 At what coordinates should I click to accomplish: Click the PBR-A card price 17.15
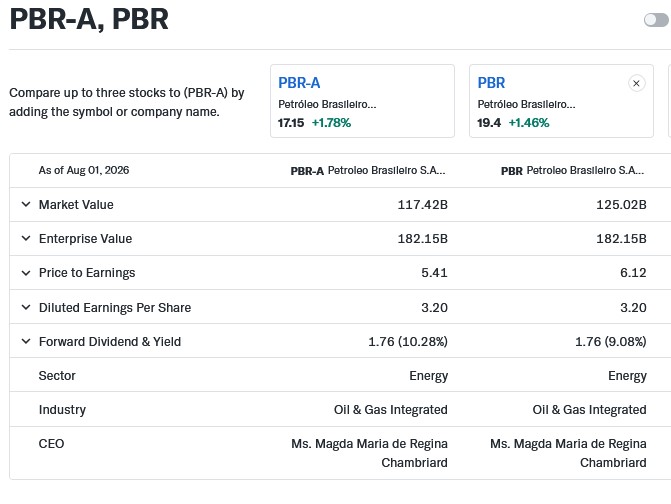pyautogui.click(x=291, y=123)
